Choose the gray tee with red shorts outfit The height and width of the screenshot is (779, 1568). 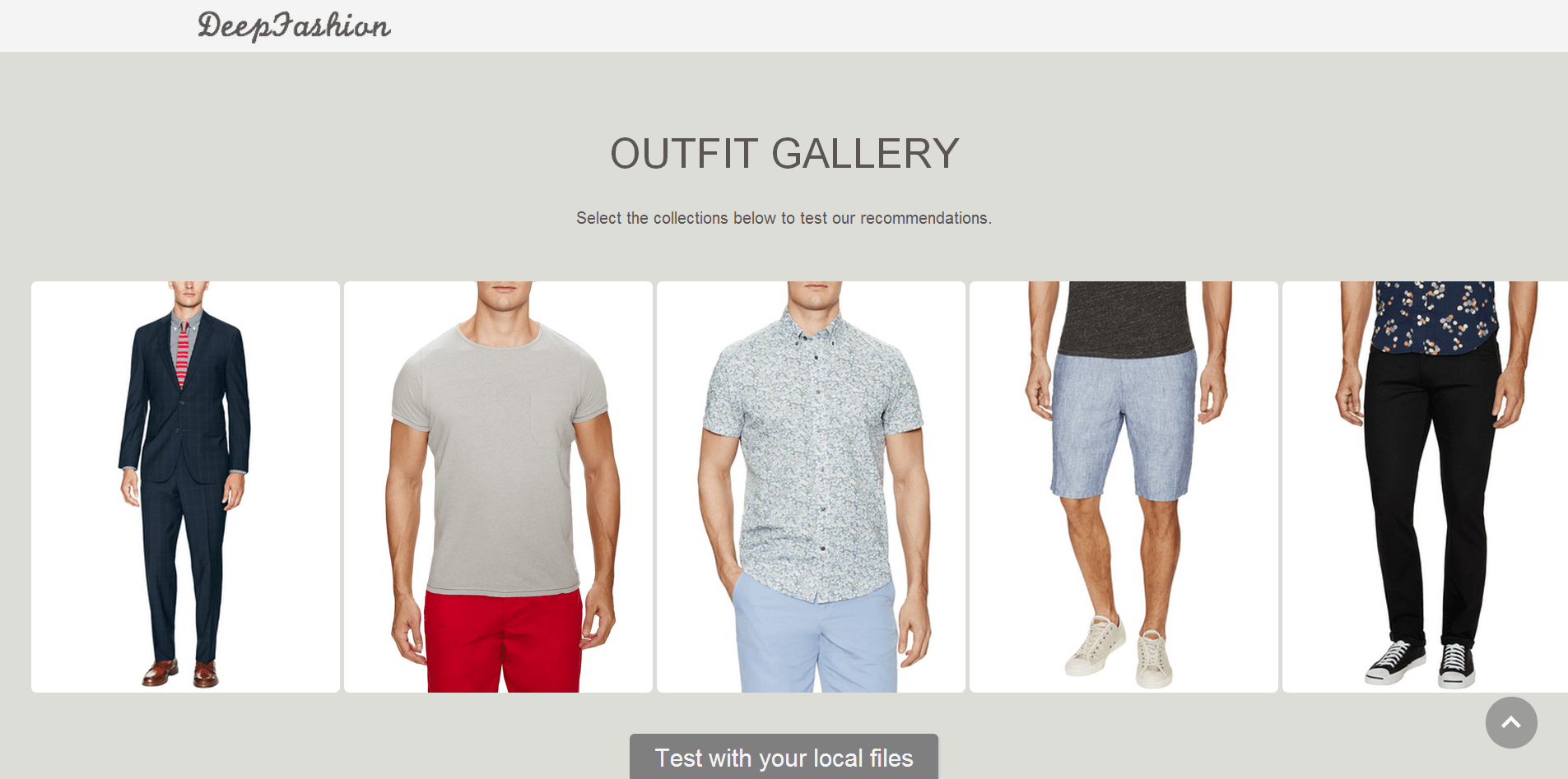tap(498, 487)
